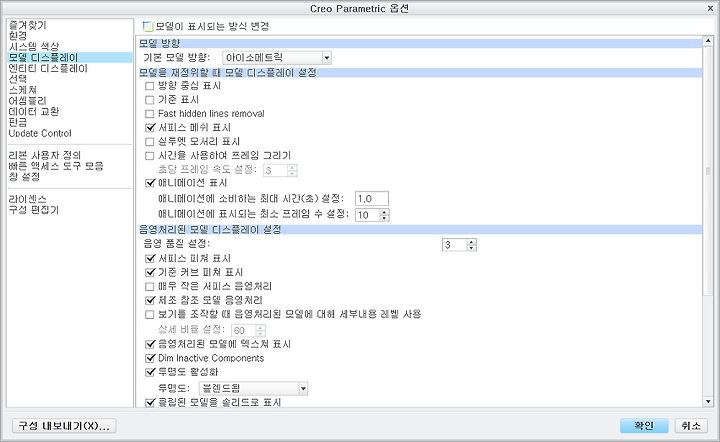Enable 기준 표시 checkbox

pyautogui.click(x=149, y=100)
